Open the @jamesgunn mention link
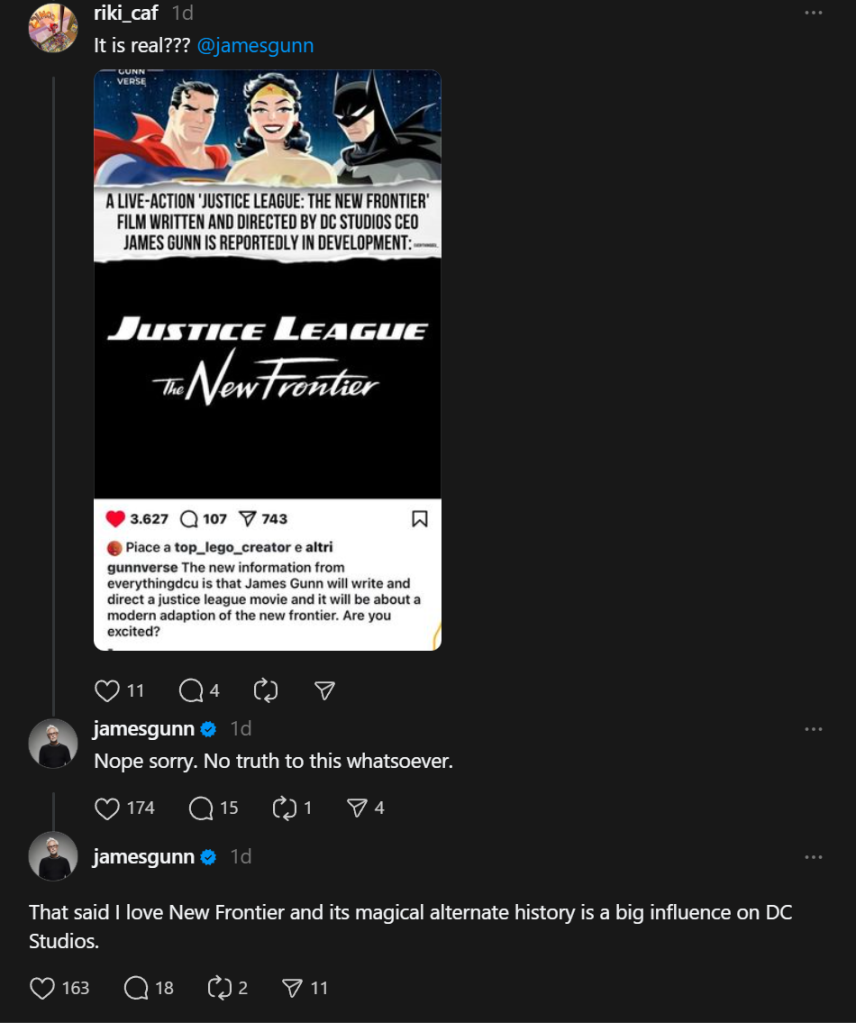The height and width of the screenshot is (1023, 856). point(256,46)
